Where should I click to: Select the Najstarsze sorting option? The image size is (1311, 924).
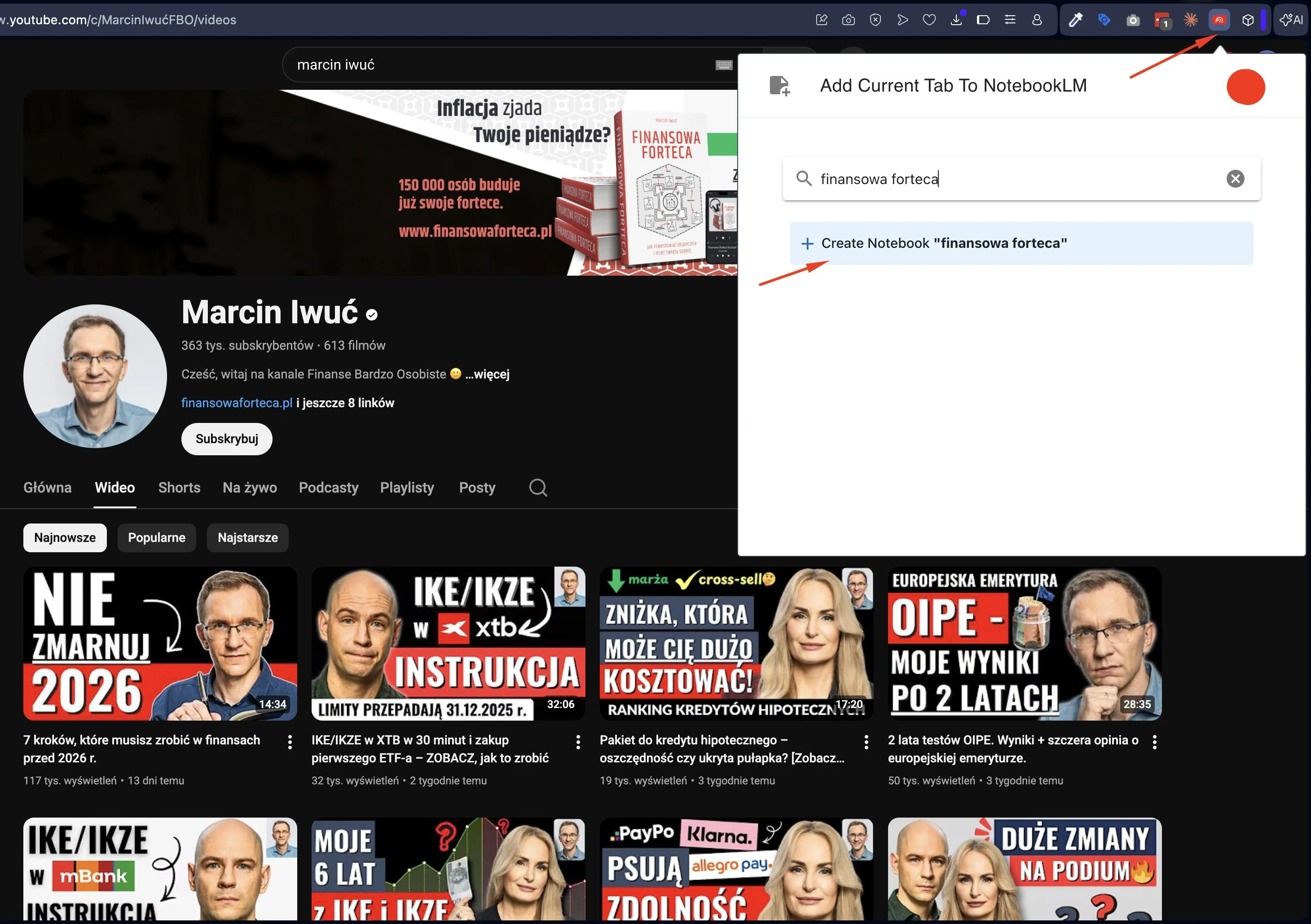pos(246,537)
